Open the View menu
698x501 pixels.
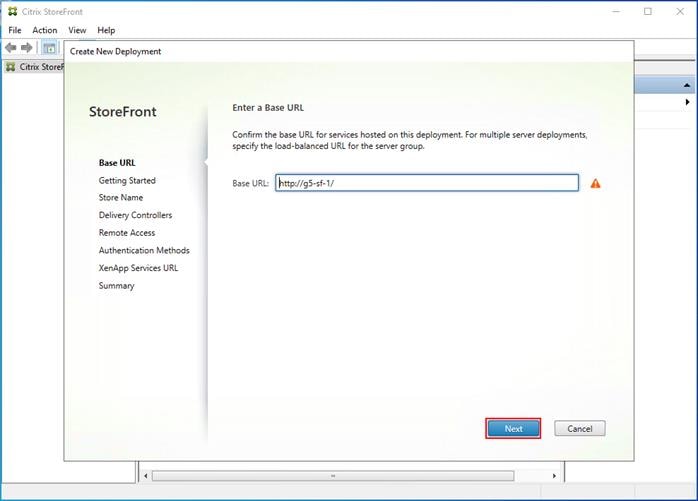77,30
